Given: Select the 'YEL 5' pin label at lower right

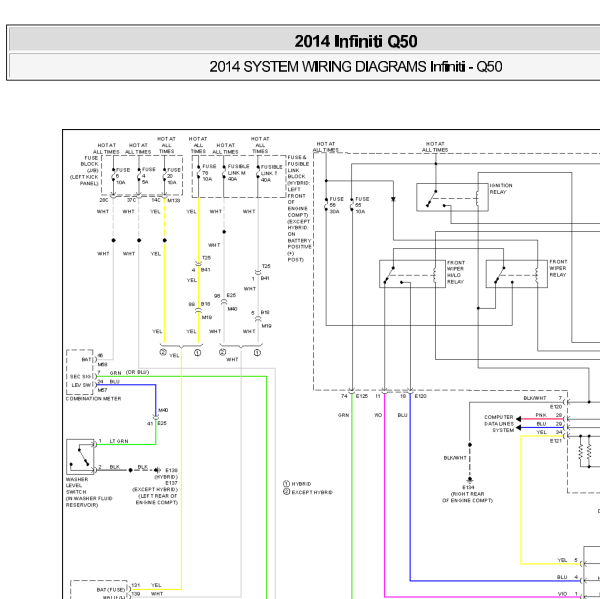Looking at the screenshot, I should click(x=567, y=560).
